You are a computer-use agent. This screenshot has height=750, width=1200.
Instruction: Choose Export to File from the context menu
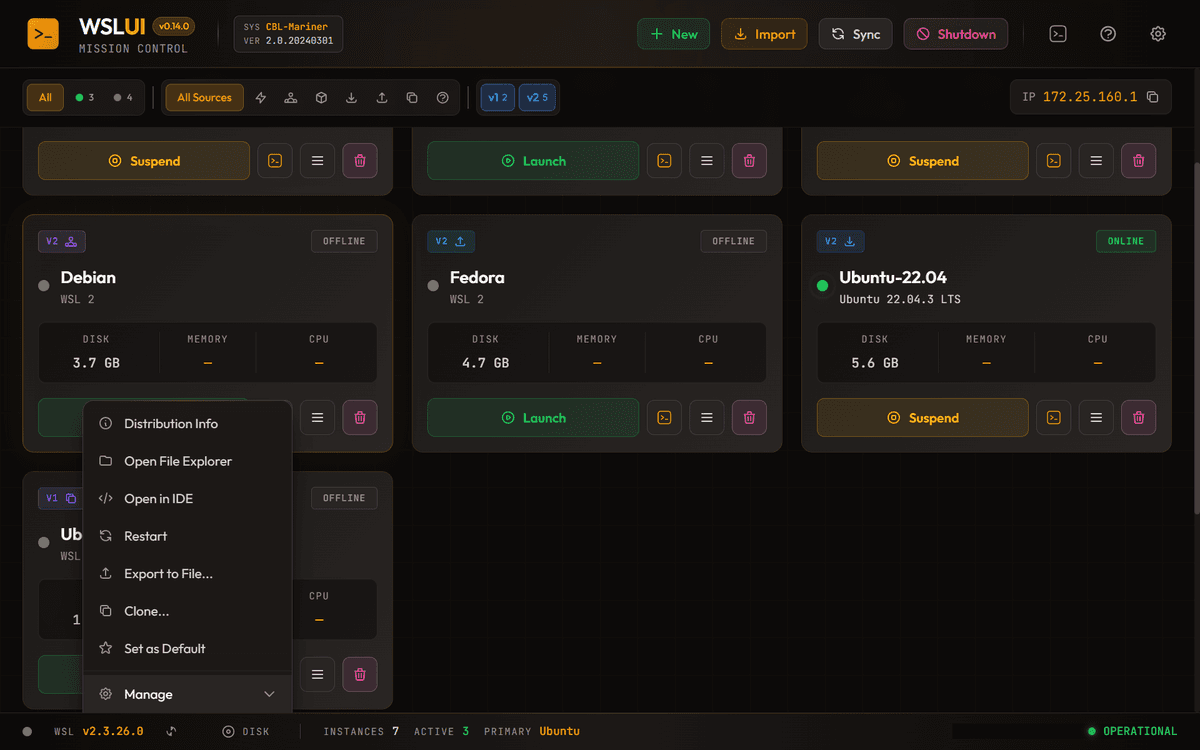pyautogui.click(x=165, y=573)
